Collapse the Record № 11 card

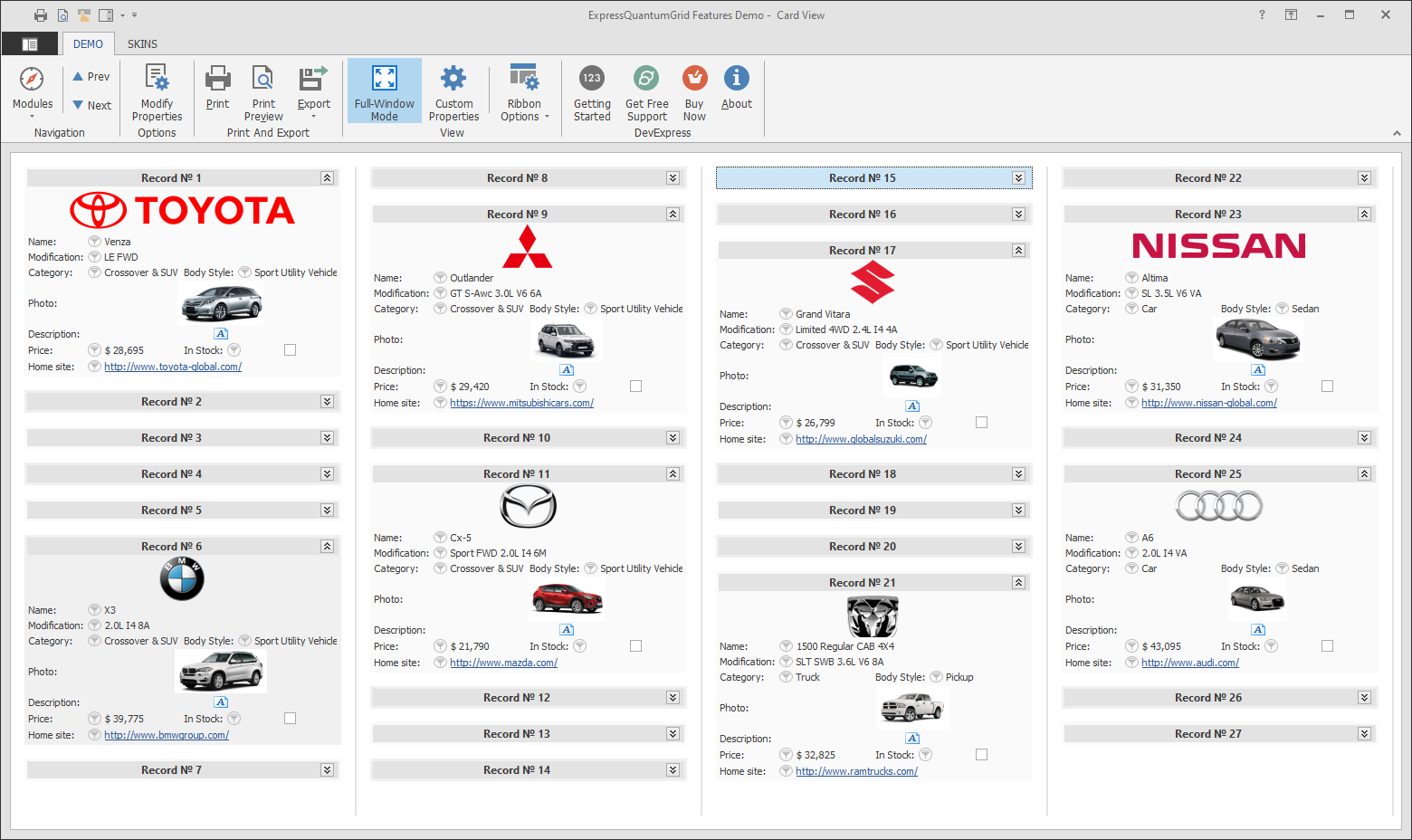[673, 474]
